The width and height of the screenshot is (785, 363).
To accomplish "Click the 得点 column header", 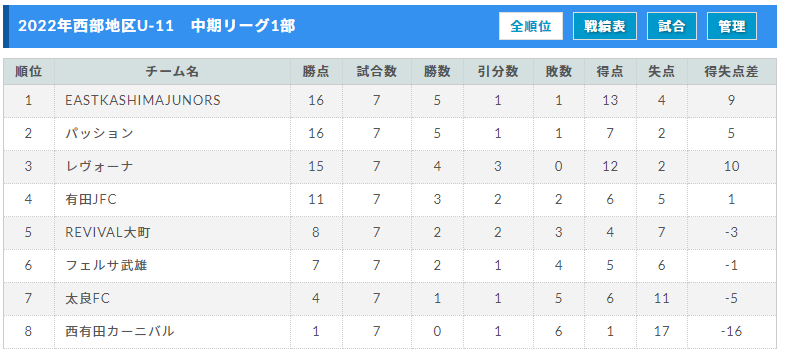I will pos(610,72).
